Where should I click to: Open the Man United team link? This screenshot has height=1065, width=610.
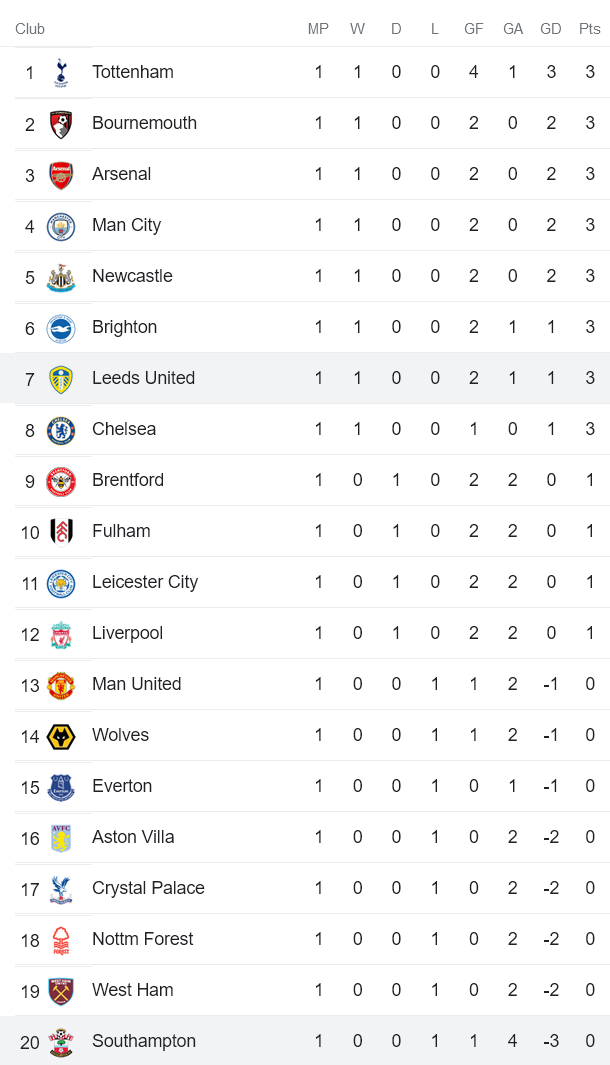pyautogui.click(x=136, y=684)
